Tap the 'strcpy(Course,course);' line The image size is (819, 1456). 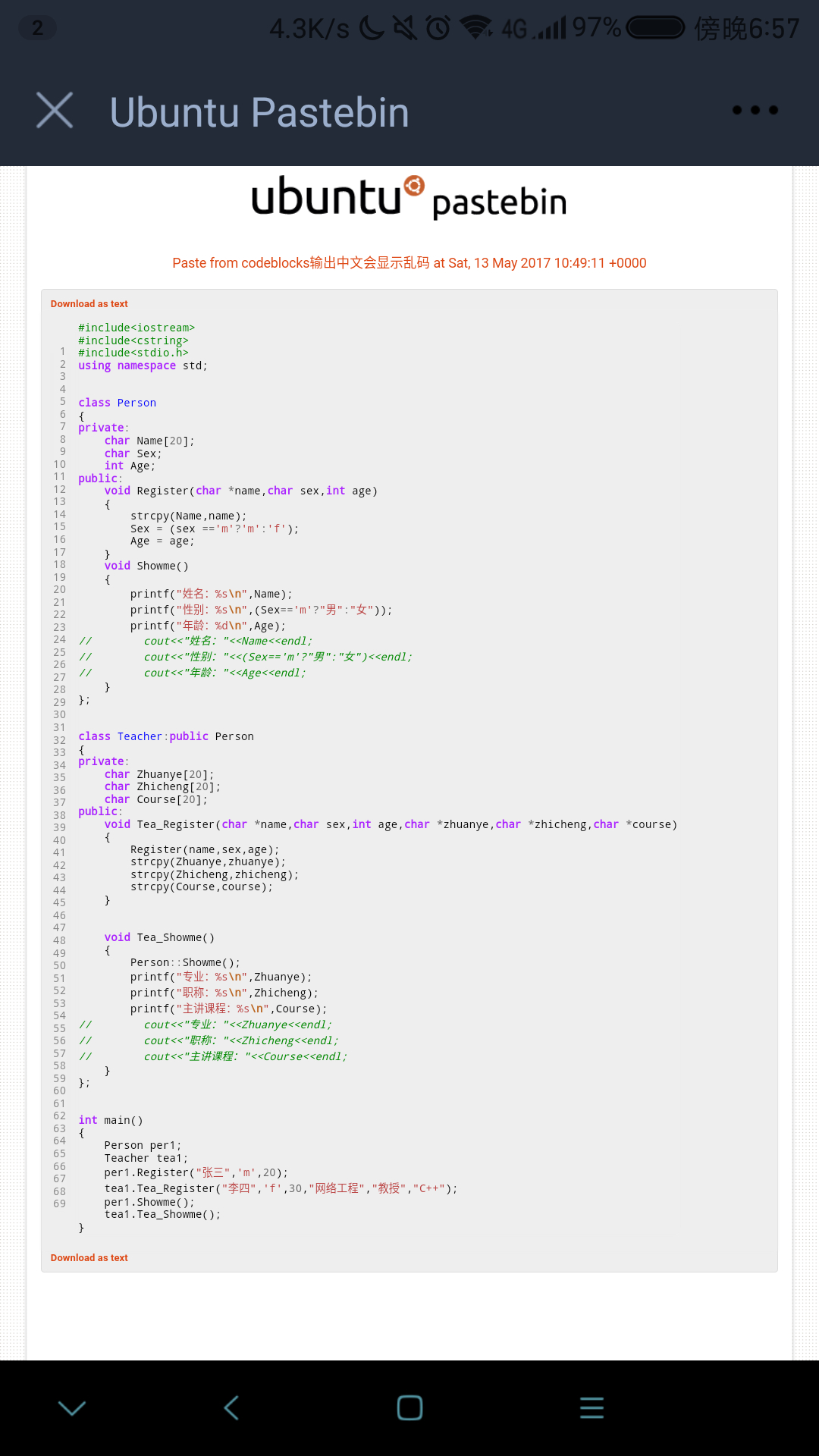pyautogui.click(x=202, y=886)
